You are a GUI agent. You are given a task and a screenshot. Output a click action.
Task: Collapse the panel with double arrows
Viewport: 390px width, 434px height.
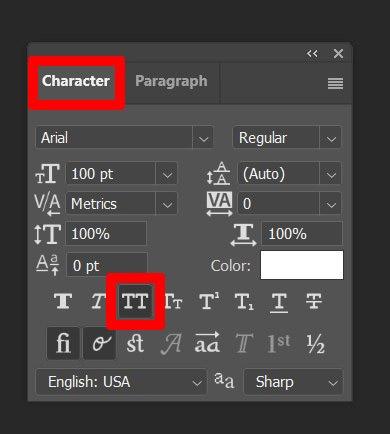tap(312, 53)
